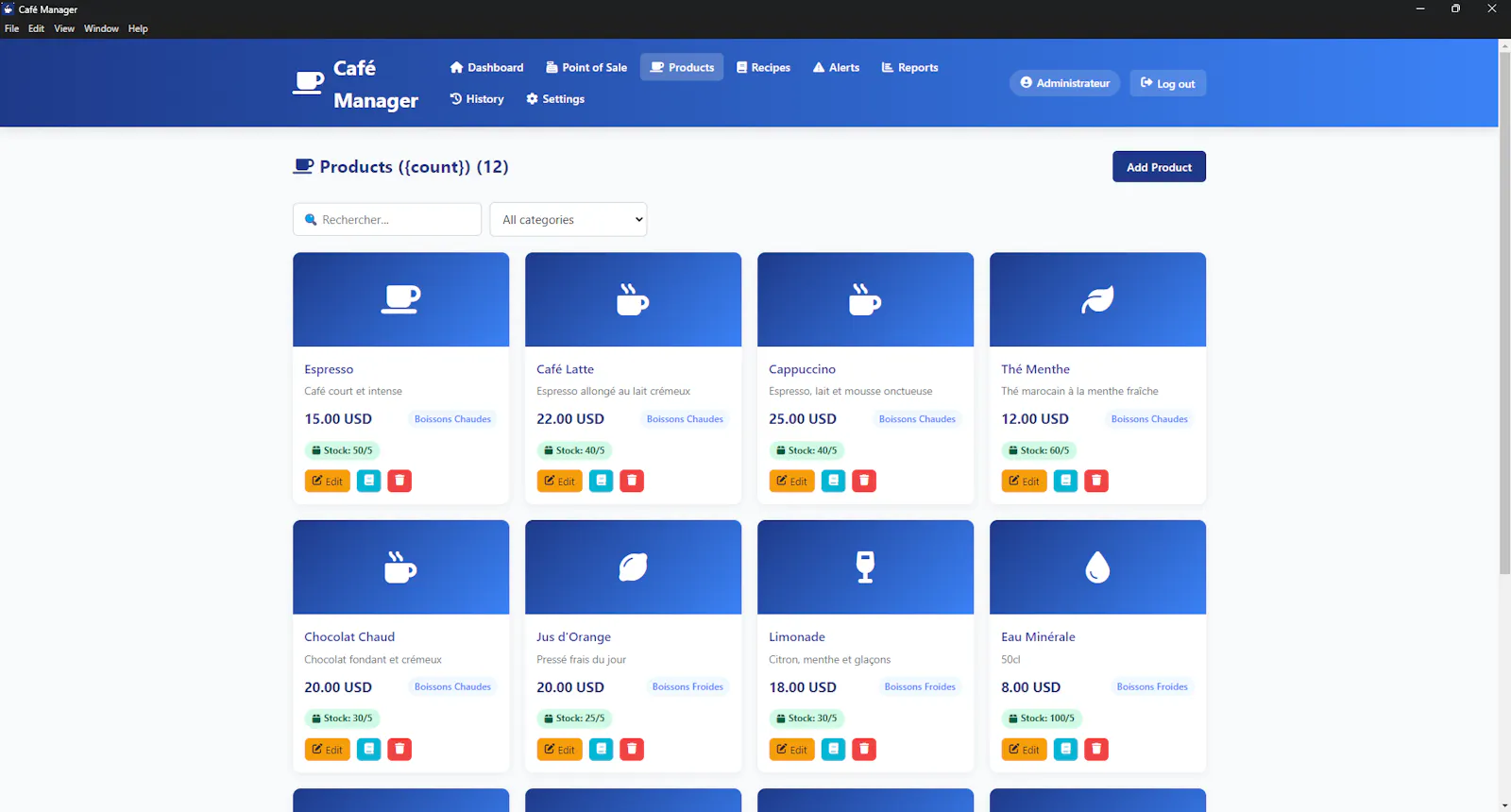Viewport: 1511px width, 812px height.
Task: Click teal recipe icon on Jus d'Orange card
Action: 602,749
